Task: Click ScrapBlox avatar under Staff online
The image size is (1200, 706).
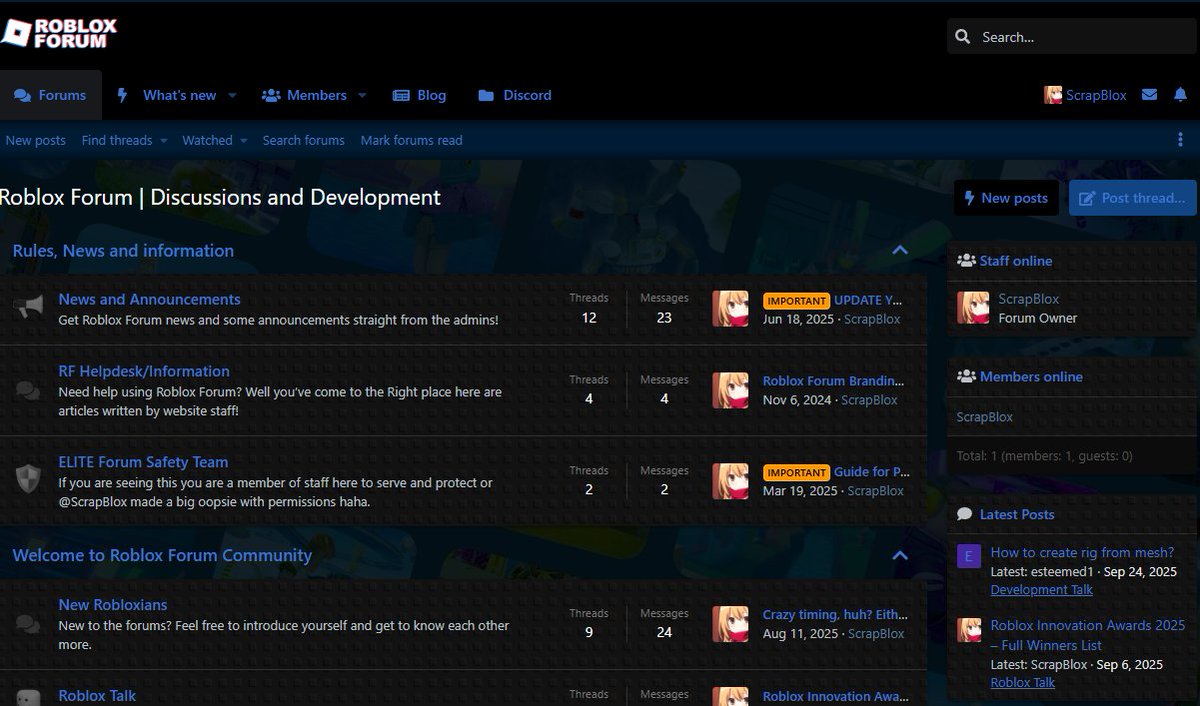Action: (973, 308)
